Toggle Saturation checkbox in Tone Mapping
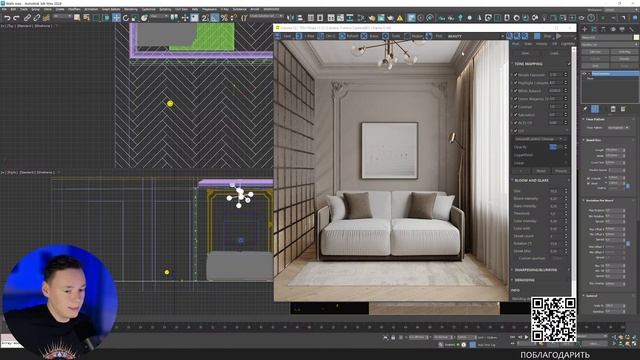This screenshot has width=640, height=360. point(516,115)
